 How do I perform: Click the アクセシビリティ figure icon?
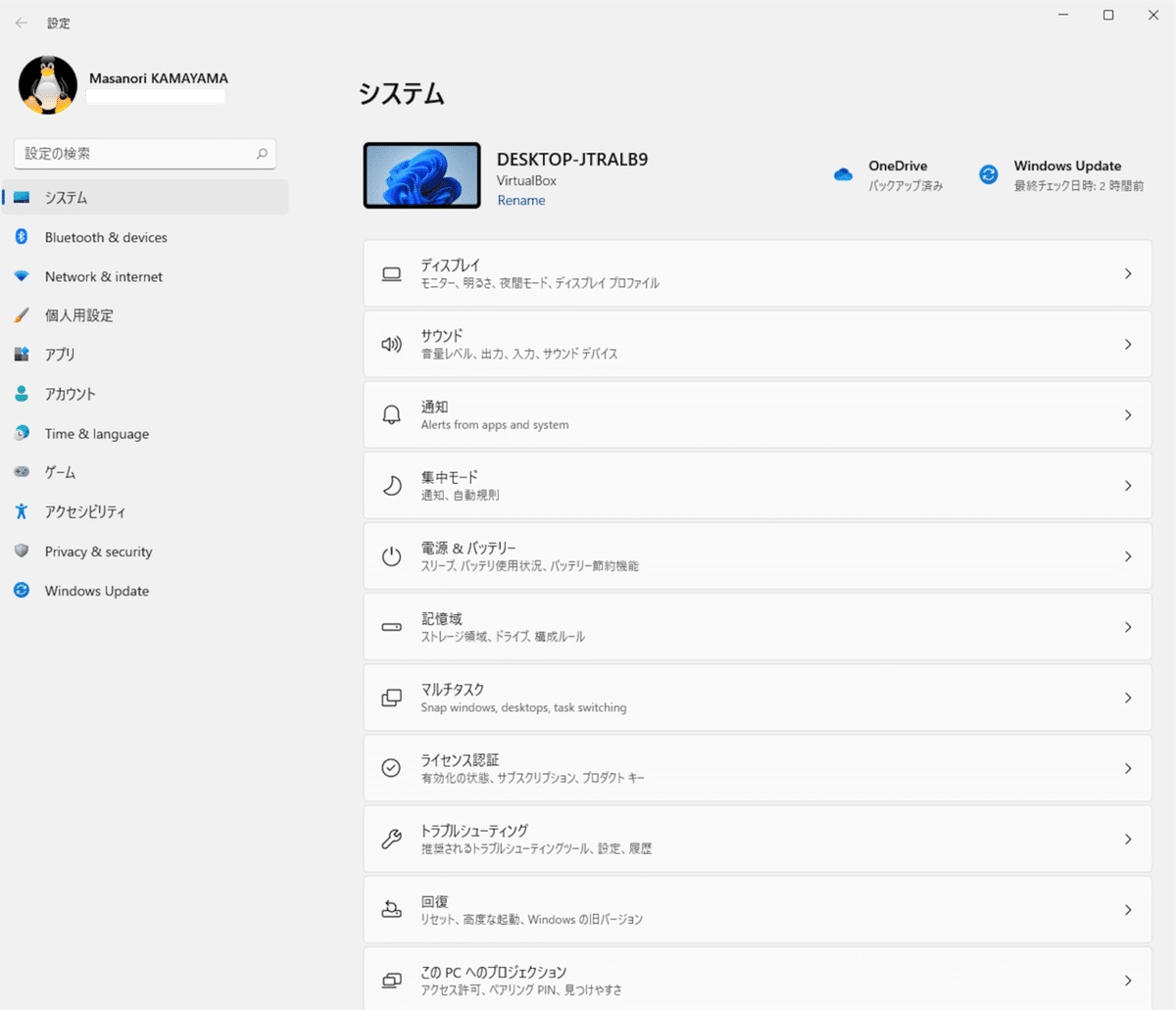(x=22, y=511)
